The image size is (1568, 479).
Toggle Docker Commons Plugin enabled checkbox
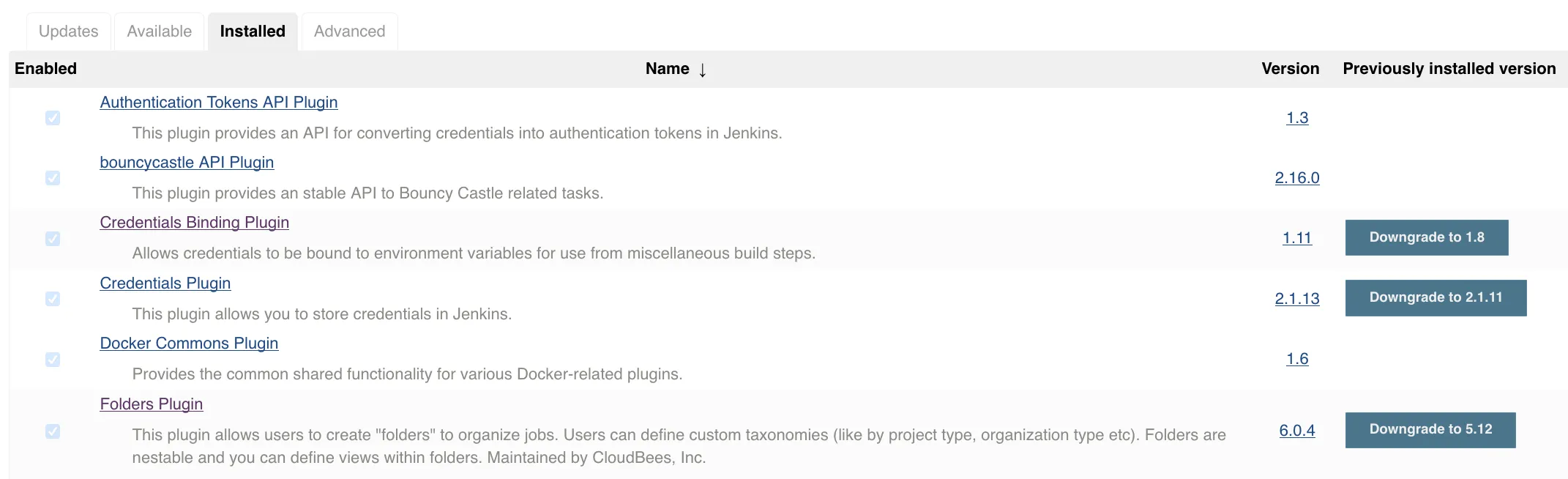point(53,360)
